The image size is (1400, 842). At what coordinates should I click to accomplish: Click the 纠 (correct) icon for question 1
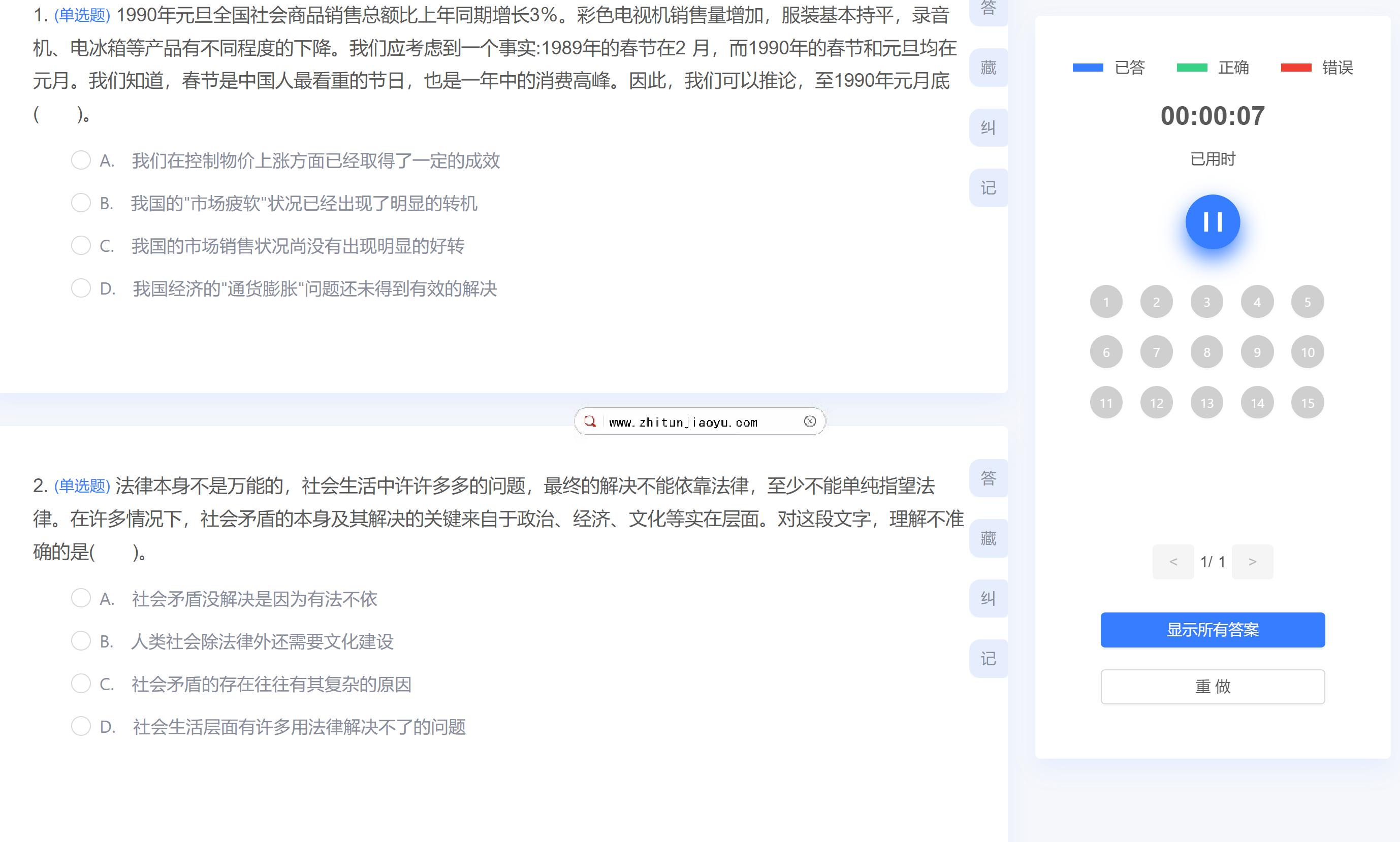point(990,128)
